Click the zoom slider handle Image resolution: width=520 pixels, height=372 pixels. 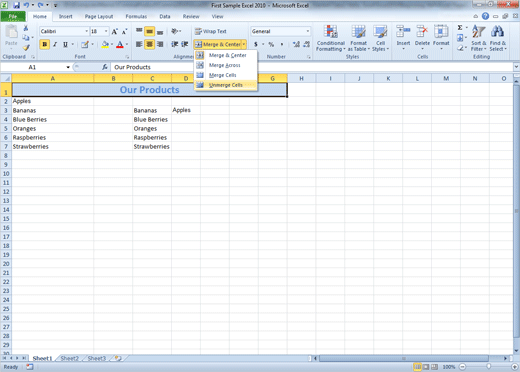point(488,367)
